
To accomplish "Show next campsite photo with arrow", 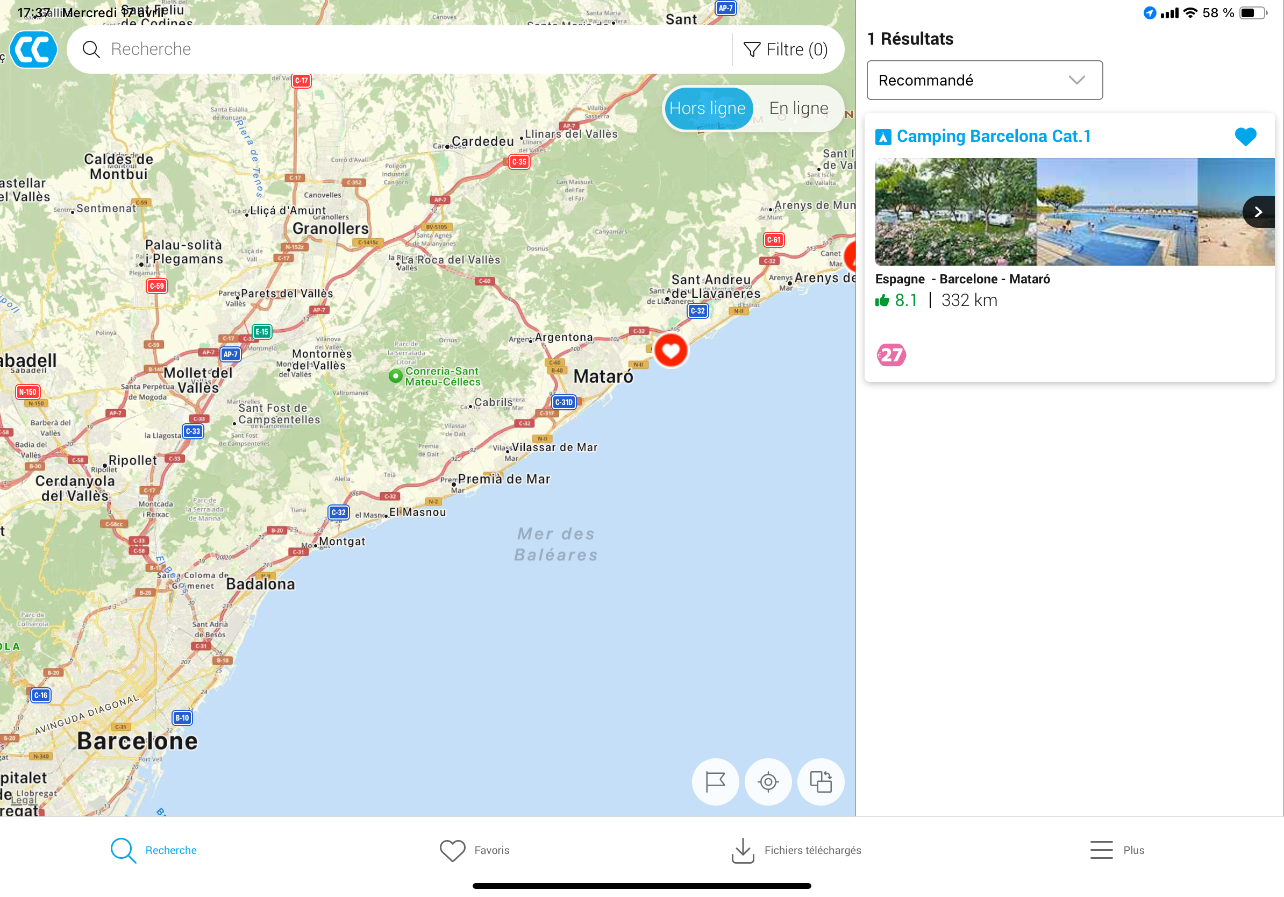I will 1258,212.
